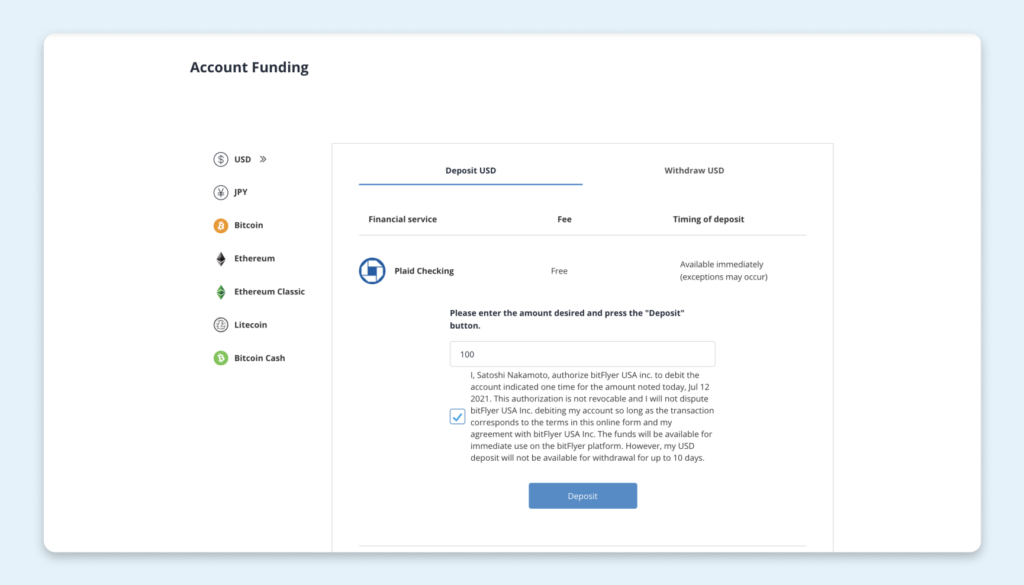This screenshot has height=585, width=1024.
Task: Click the Account Funding page title
Action: pos(249,67)
